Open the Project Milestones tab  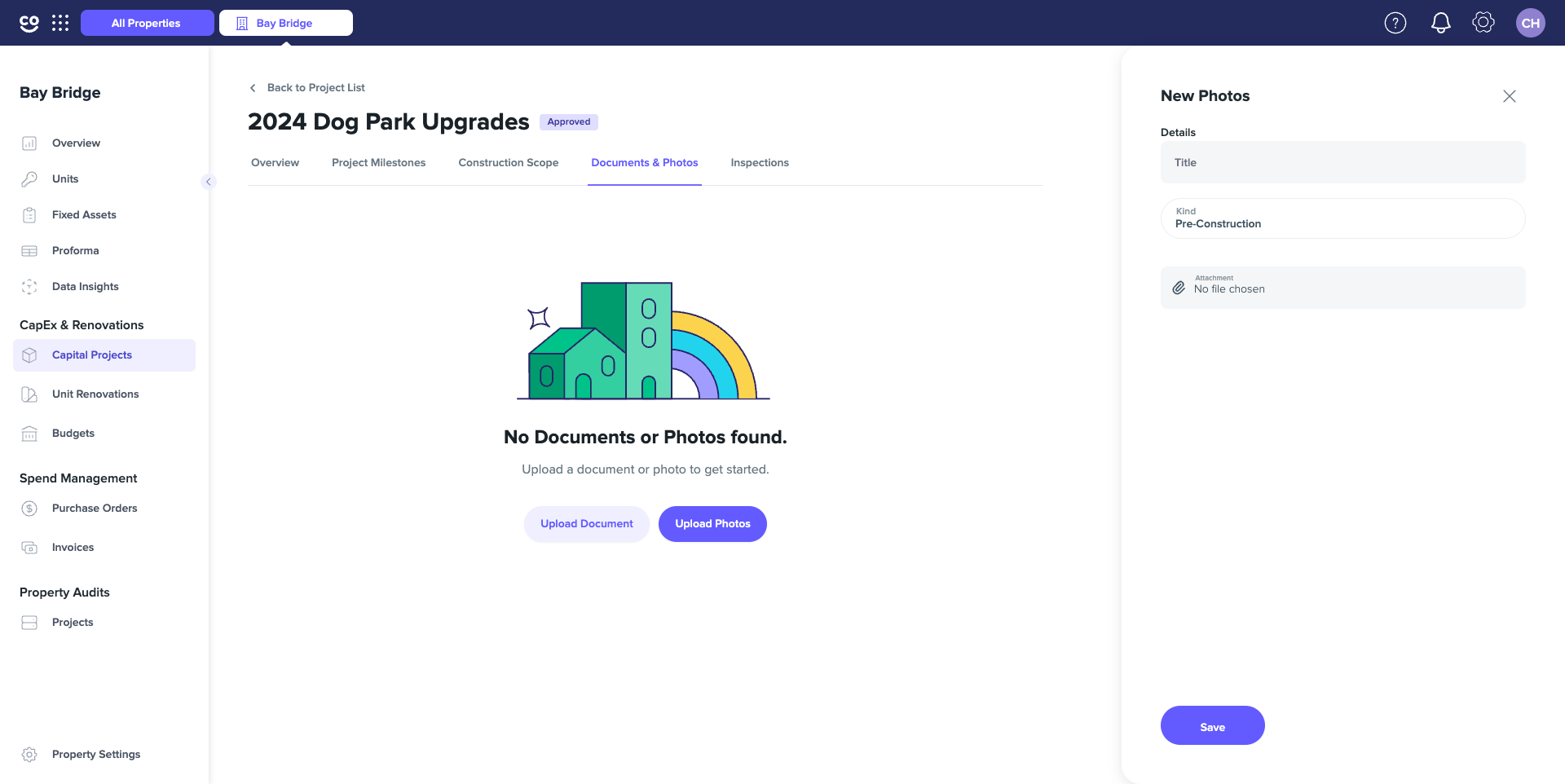click(x=378, y=162)
